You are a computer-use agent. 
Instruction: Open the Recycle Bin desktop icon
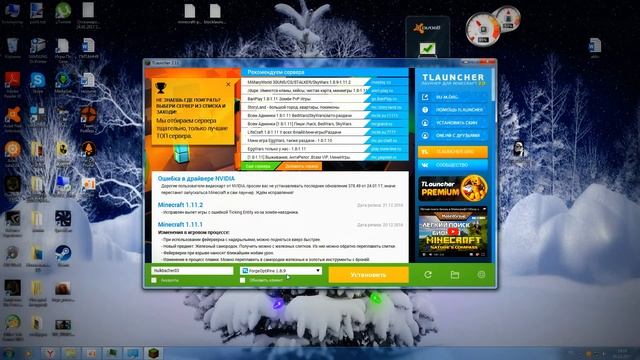click(x=12, y=48)
